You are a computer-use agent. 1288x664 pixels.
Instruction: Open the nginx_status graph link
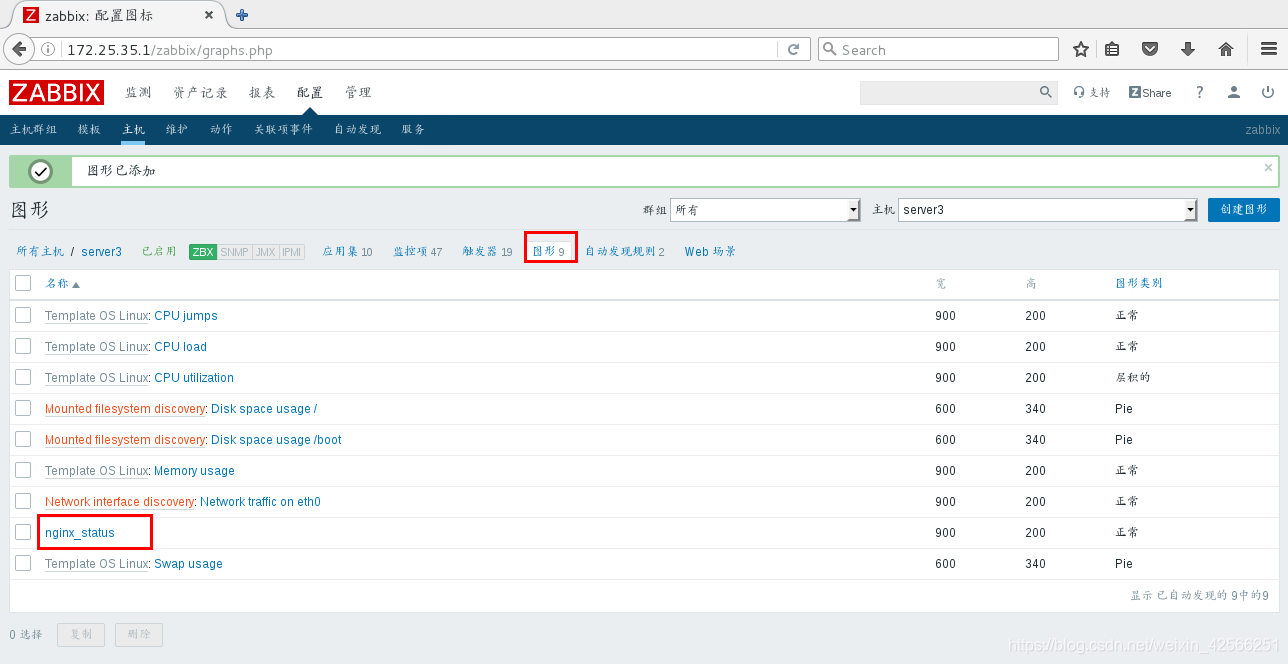80,533
